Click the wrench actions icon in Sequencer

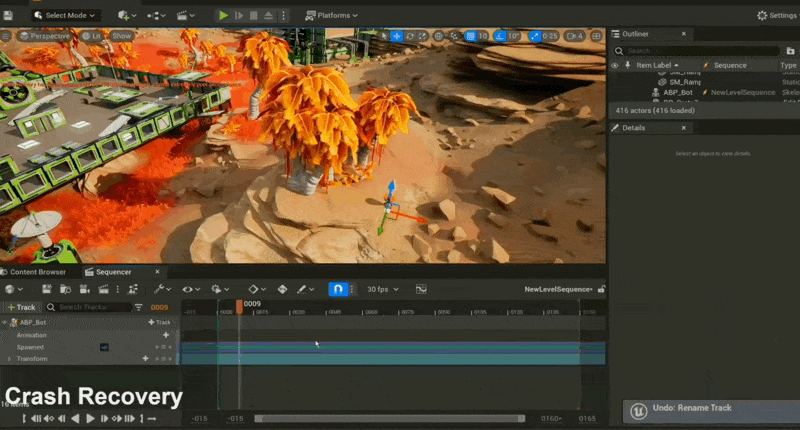click(x=158, y=289)
